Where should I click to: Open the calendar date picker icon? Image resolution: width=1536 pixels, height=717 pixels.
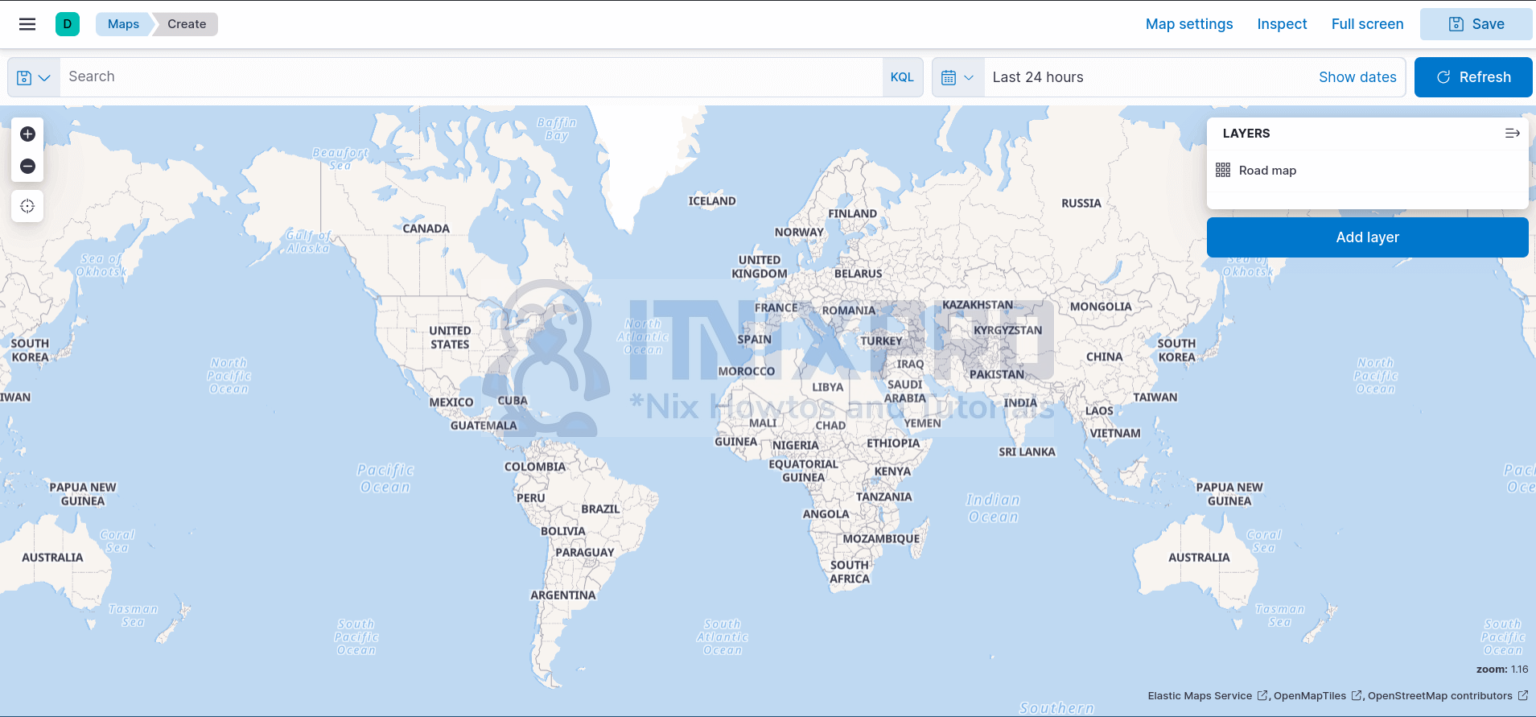point(949,76)
